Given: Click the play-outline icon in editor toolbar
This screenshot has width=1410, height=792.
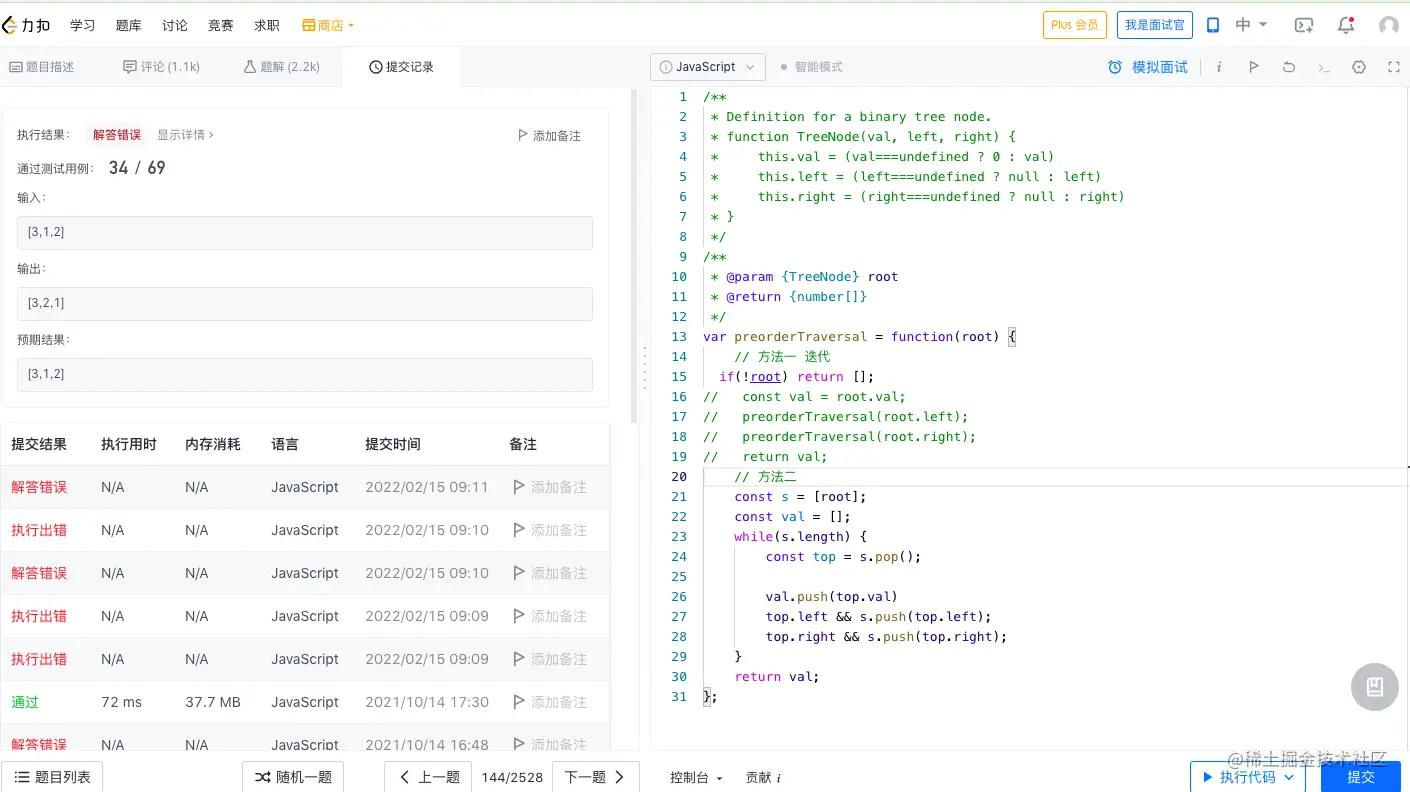Looking at the screenshot, I should (x=1253, y=67).
